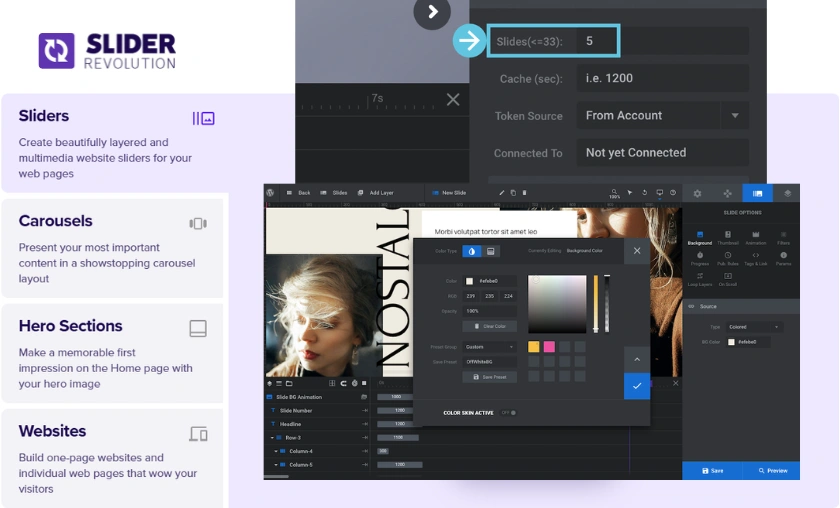Screen dimensions: 840x508
Task: Confirm color with blue checkmark button
Action: (x=637, y=386)
